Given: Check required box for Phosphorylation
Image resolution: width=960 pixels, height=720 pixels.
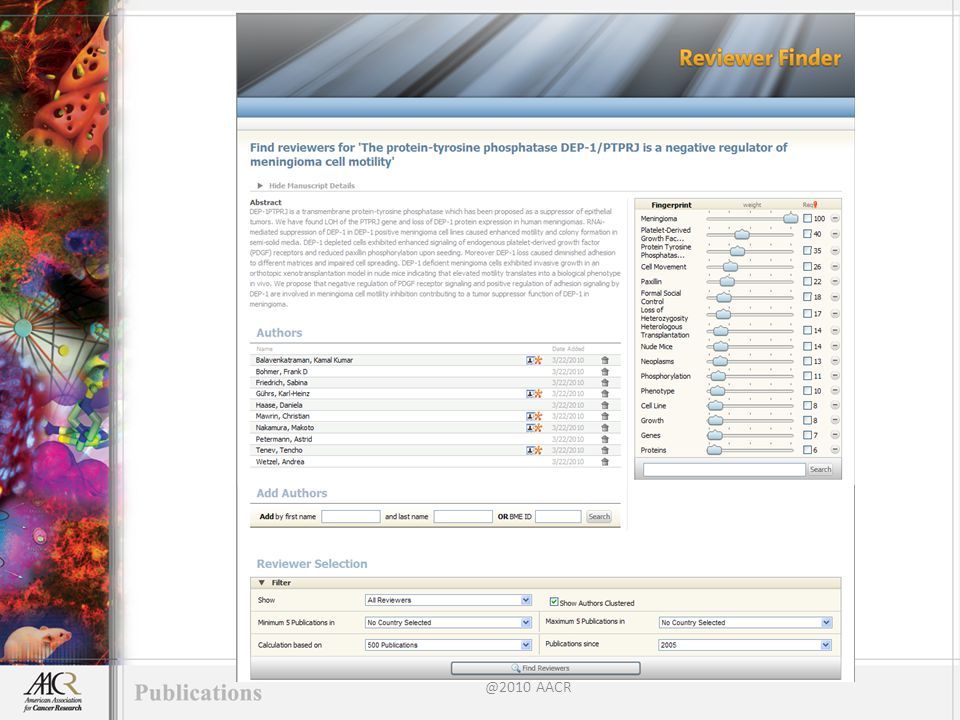Looking at the screenshot, I should pyautogui.click(x=808, y=376).
